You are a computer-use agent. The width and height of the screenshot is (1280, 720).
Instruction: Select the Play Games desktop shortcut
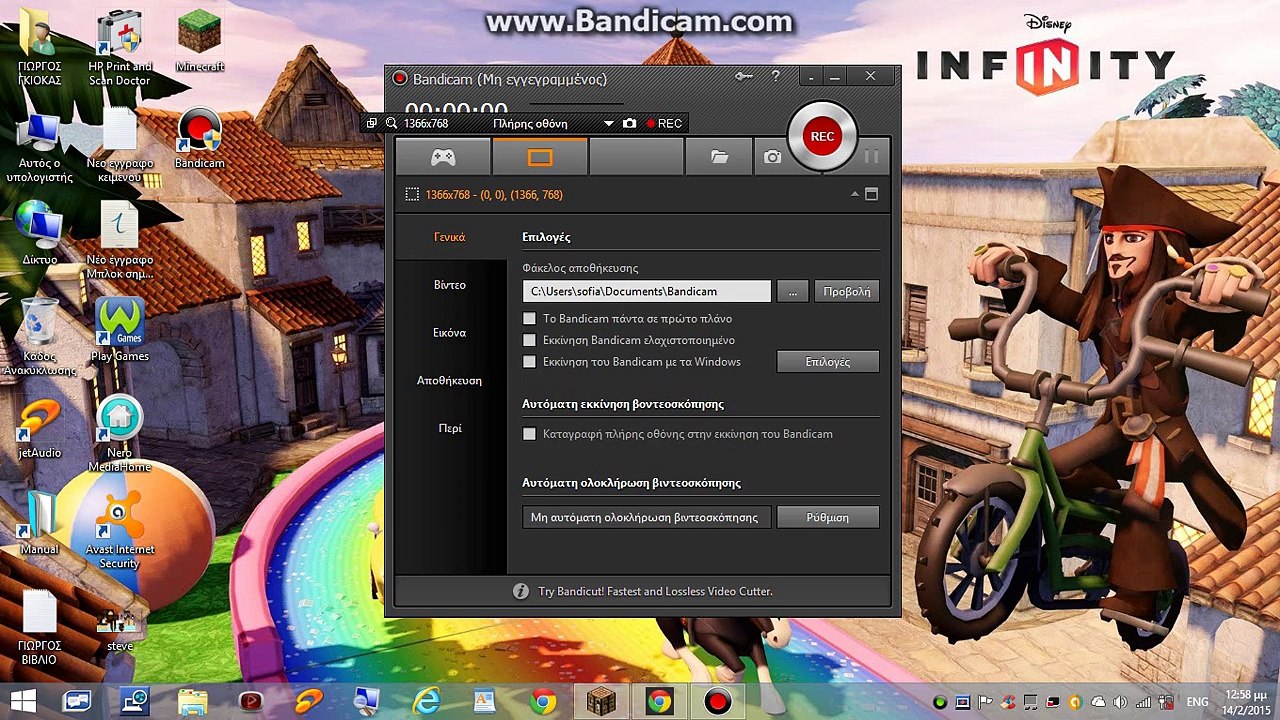(120, 330)
